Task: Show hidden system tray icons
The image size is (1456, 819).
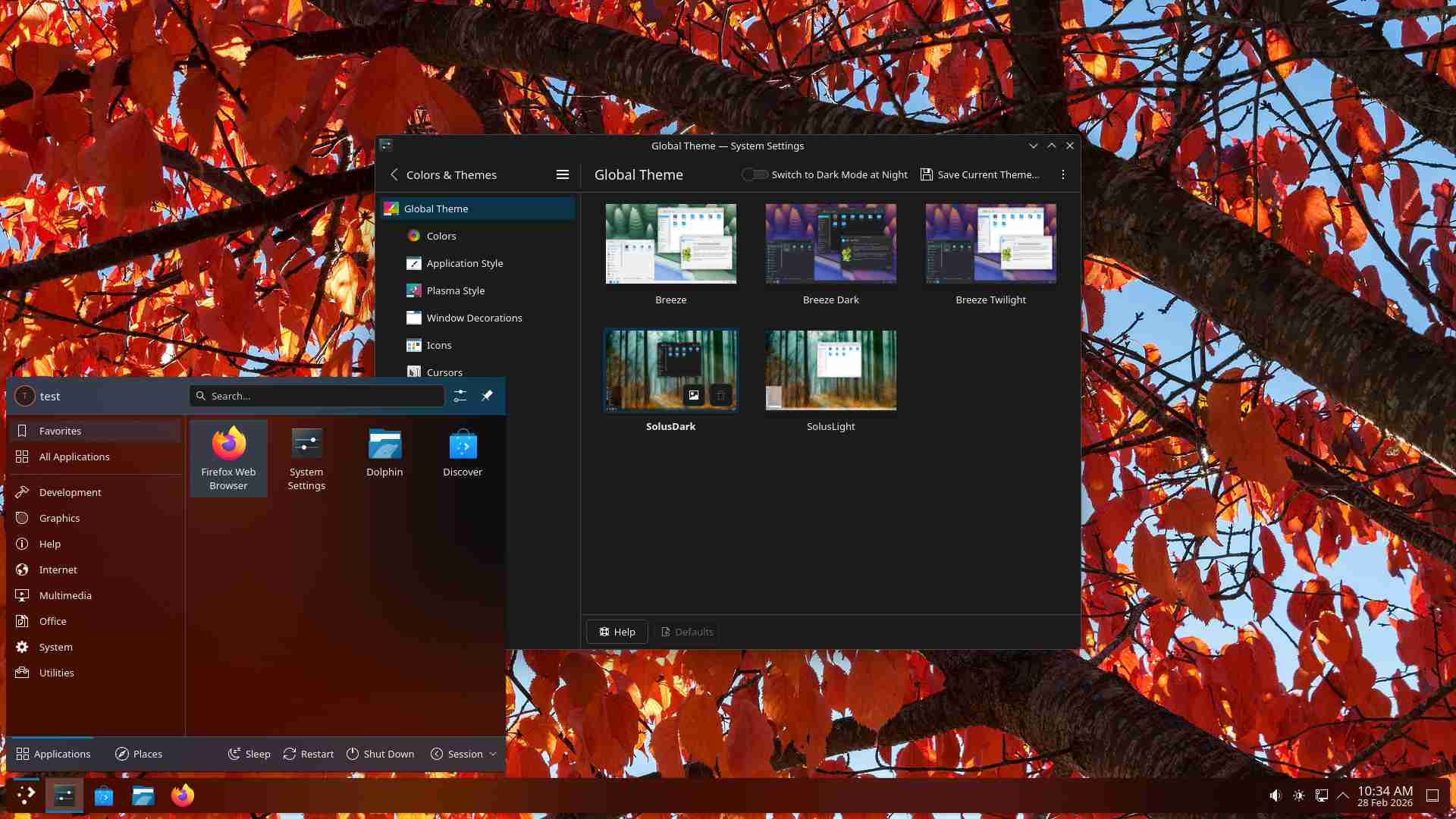Action: click(1343, 795)
